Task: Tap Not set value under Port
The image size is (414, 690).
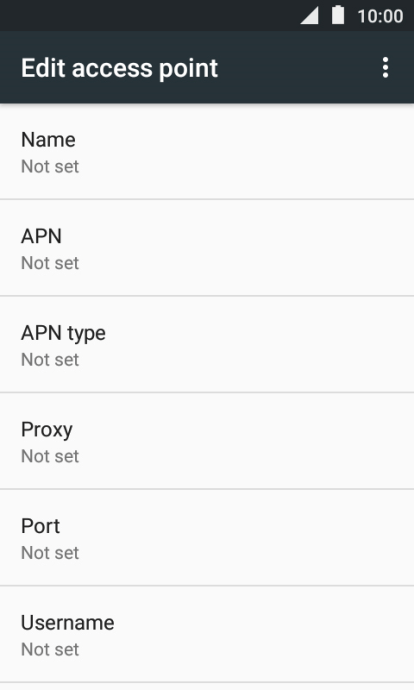Action: point(50,553)
